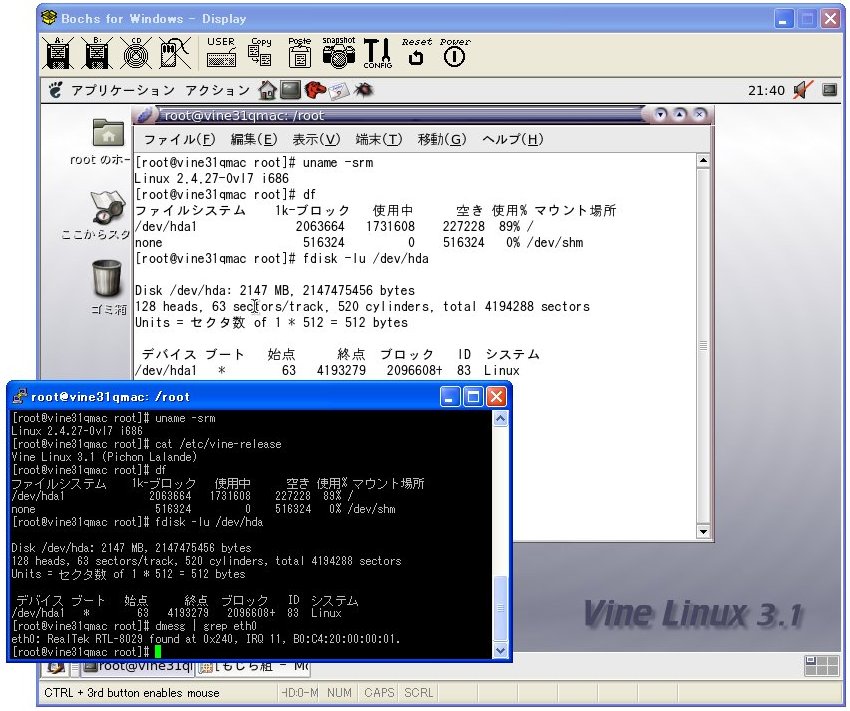The image size is (850, 711).
Task: Click the floppy B: drive icon
Action: [97, 53]
